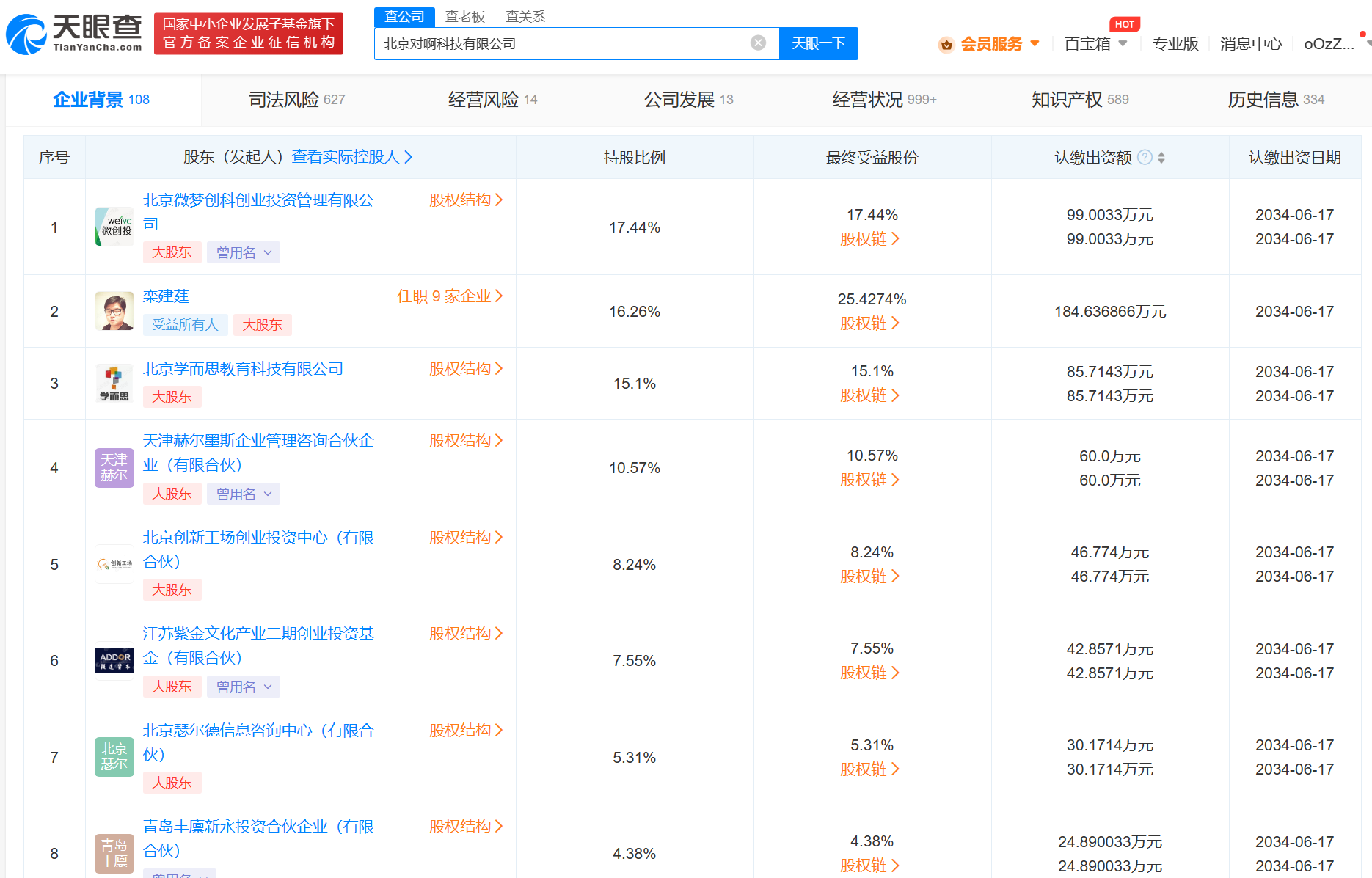Open the 经营状况 tab
The width and height of the screenshot is (1372, 878).
pos(884,100)
